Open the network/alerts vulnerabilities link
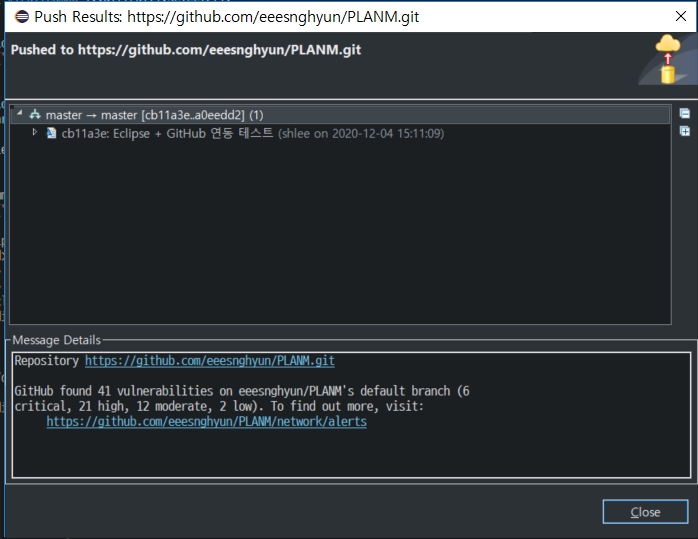The height and width of the screenshot is (539, 698). tap(207, 421)
